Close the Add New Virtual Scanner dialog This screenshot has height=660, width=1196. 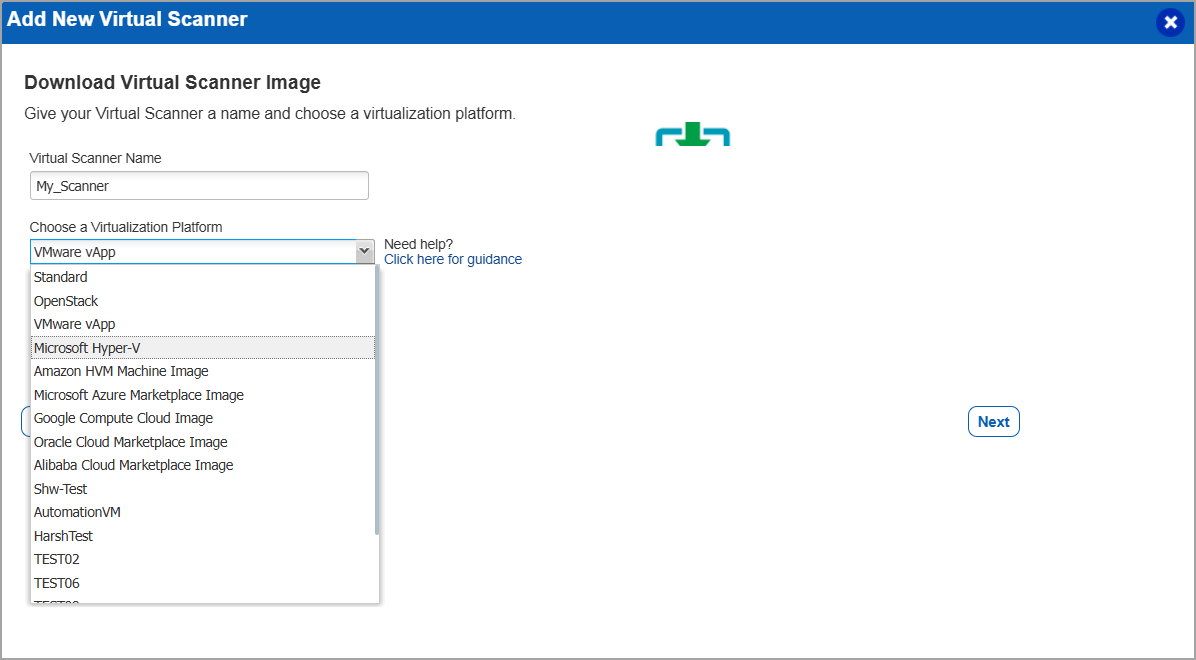tap(1169, 22)
